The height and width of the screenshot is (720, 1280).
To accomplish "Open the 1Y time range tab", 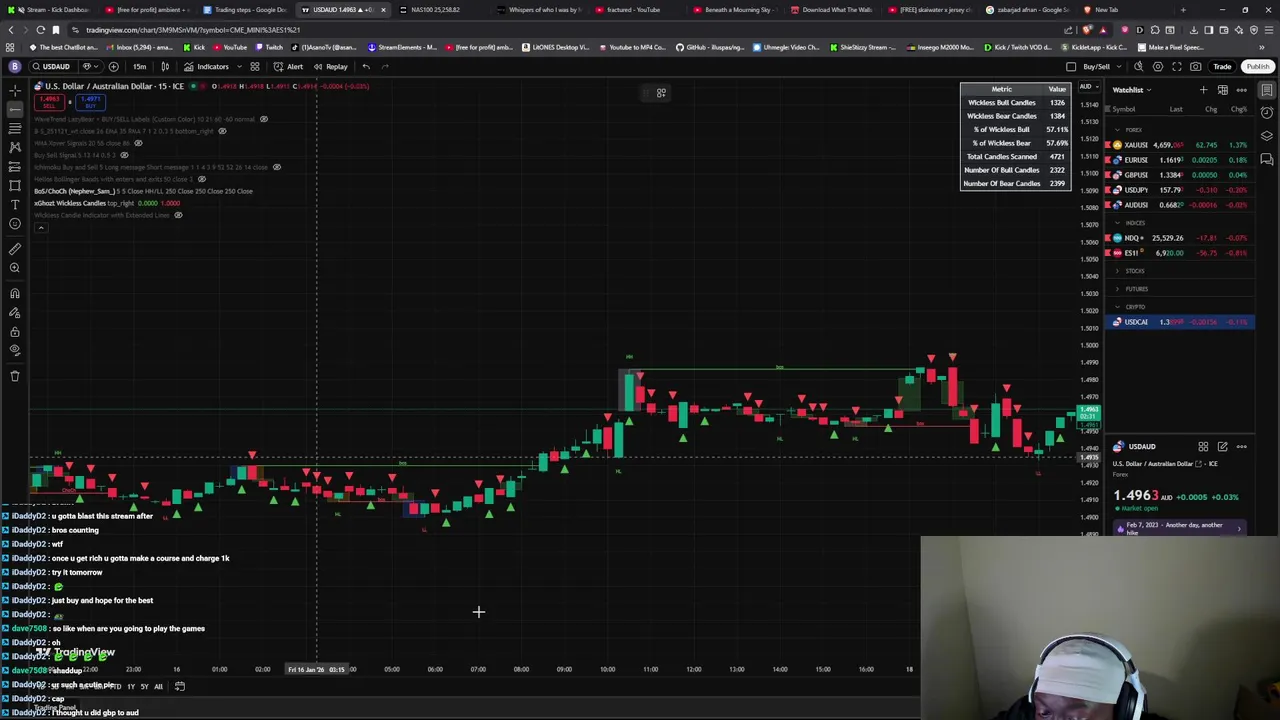I will tap(130, 687).
